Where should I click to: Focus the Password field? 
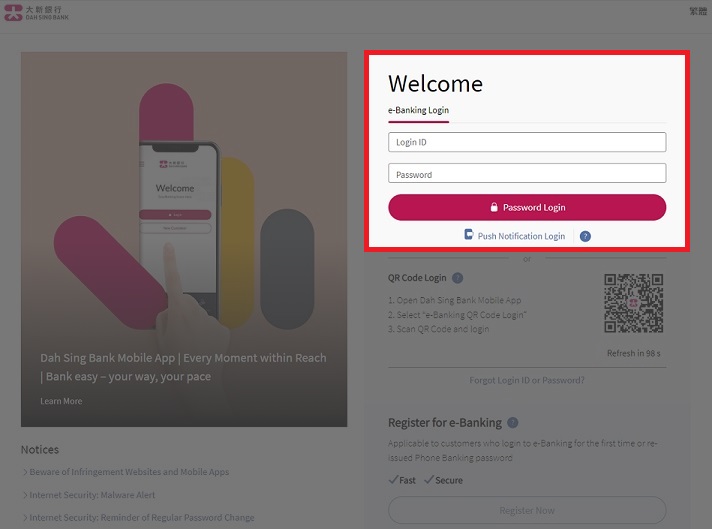(527, 174)
